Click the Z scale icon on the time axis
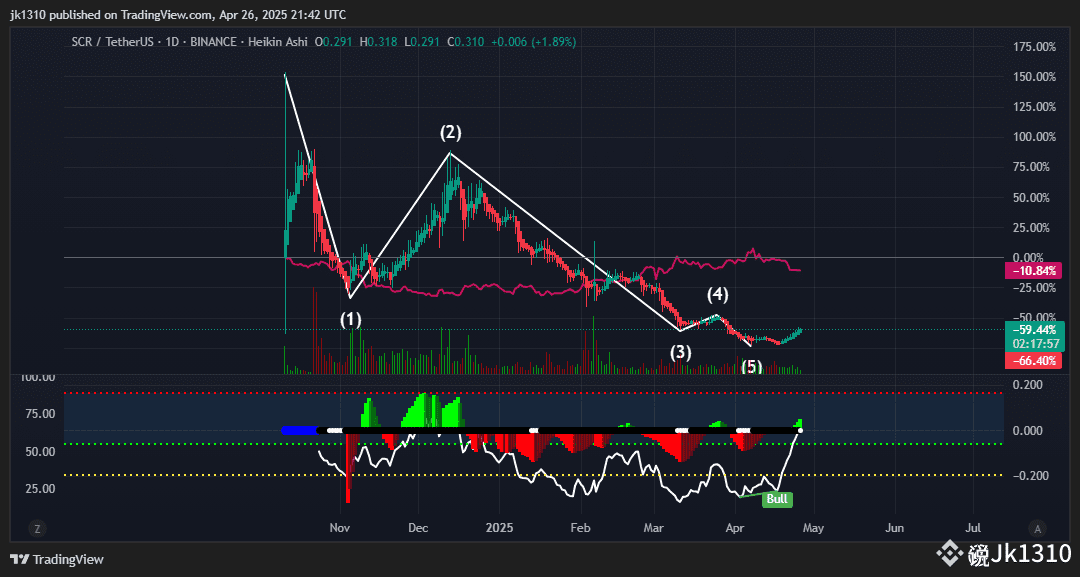This screenshot has height=577, width=1080. pyautogui.click(x=37, y=527)
